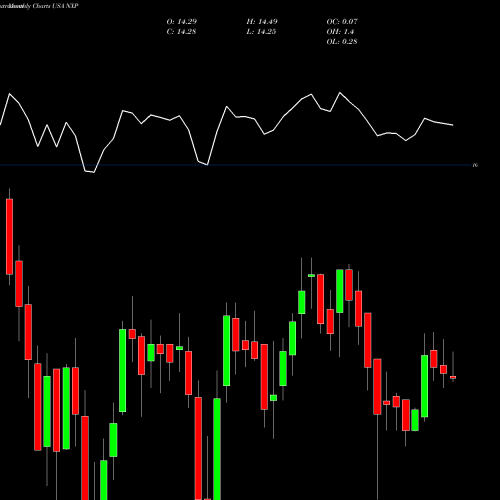Click the OH: 1.4 value

point(340,32)
